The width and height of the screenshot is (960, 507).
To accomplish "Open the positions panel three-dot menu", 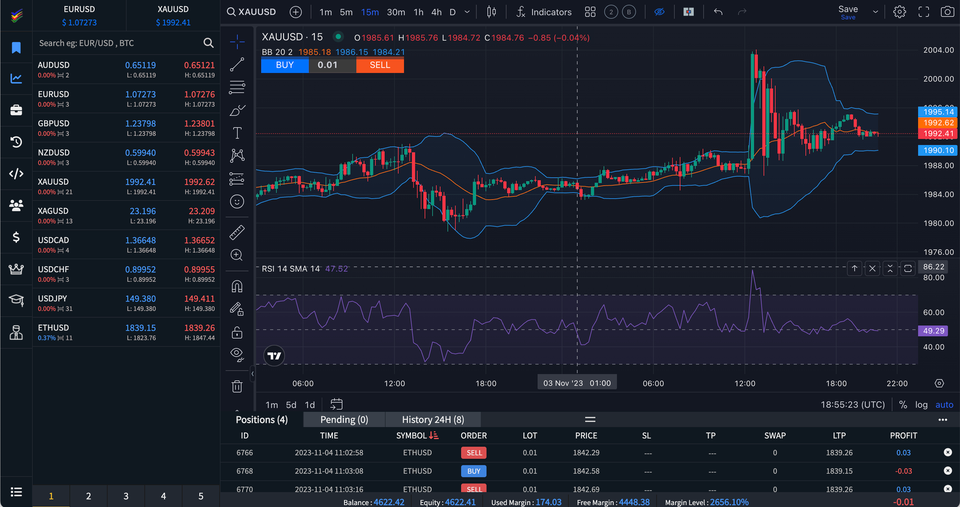I will coord(943,419).
